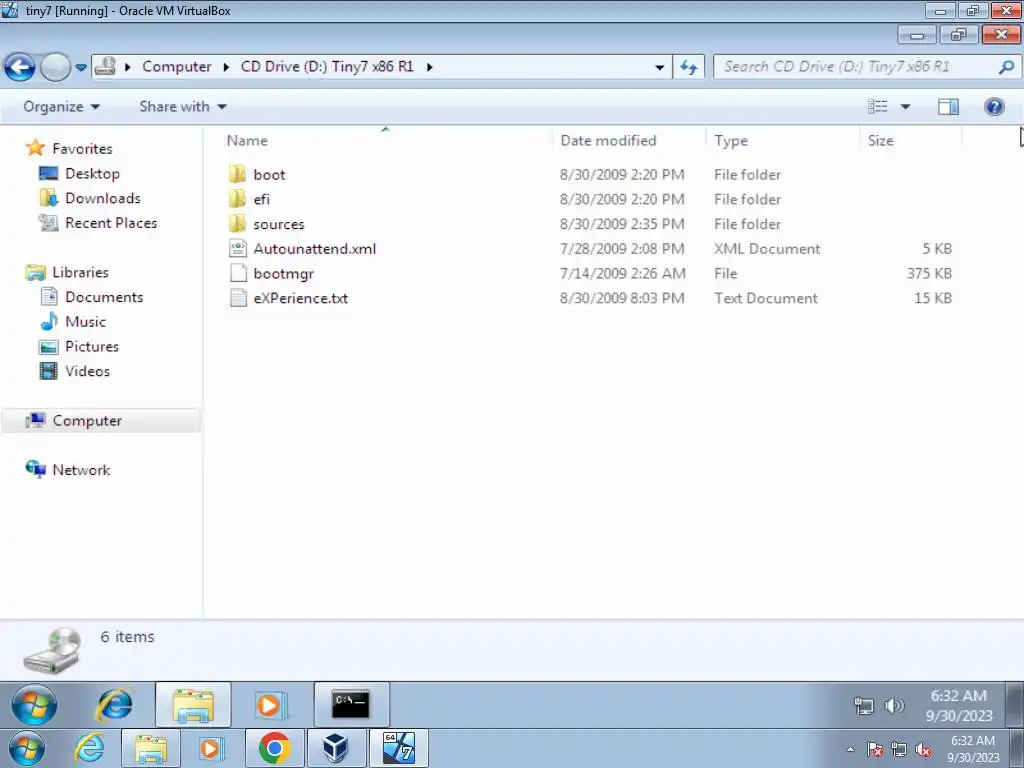Click the eXPerience.txt file name
Screen dimensions: 1024x768
[300, 298]
